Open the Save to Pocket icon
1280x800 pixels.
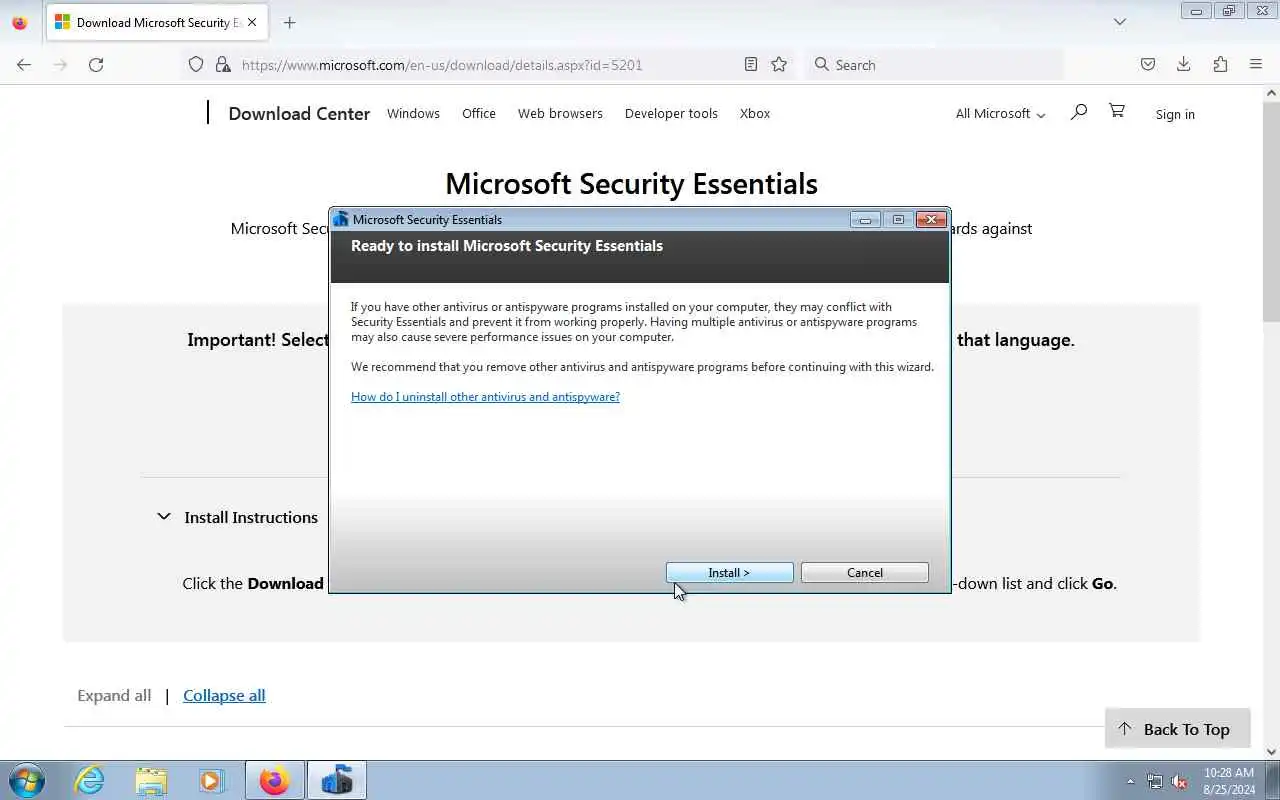(1148, 64)
